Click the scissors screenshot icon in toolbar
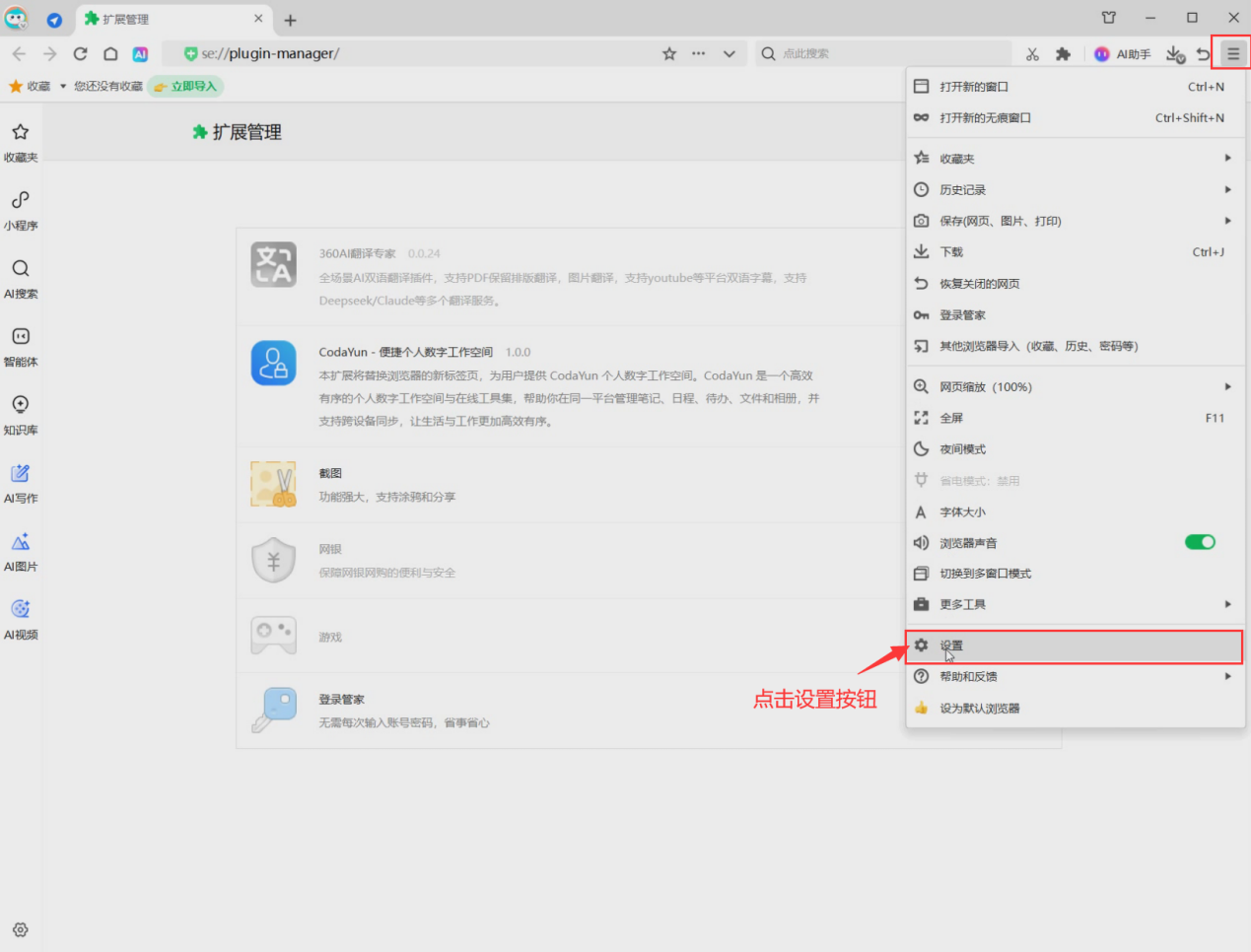1251x952 pixels. coord(1032,54)
